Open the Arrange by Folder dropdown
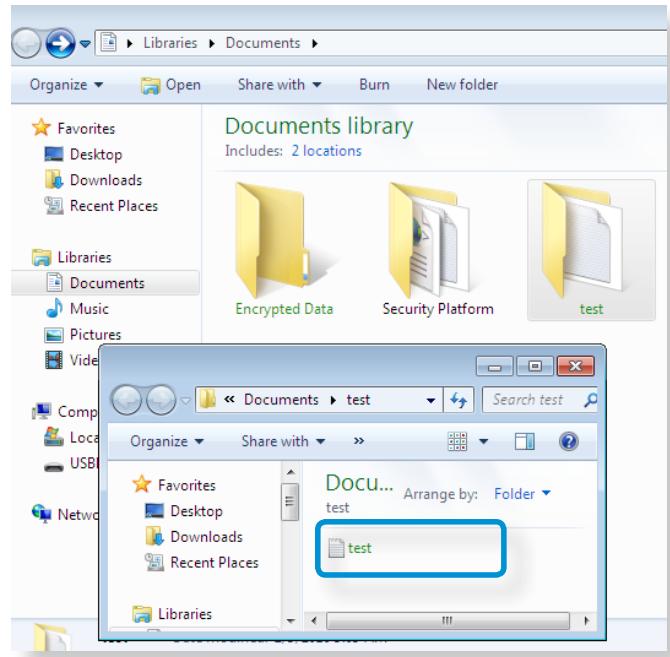The width and height of the screenshot is (670, 657). 522,494
